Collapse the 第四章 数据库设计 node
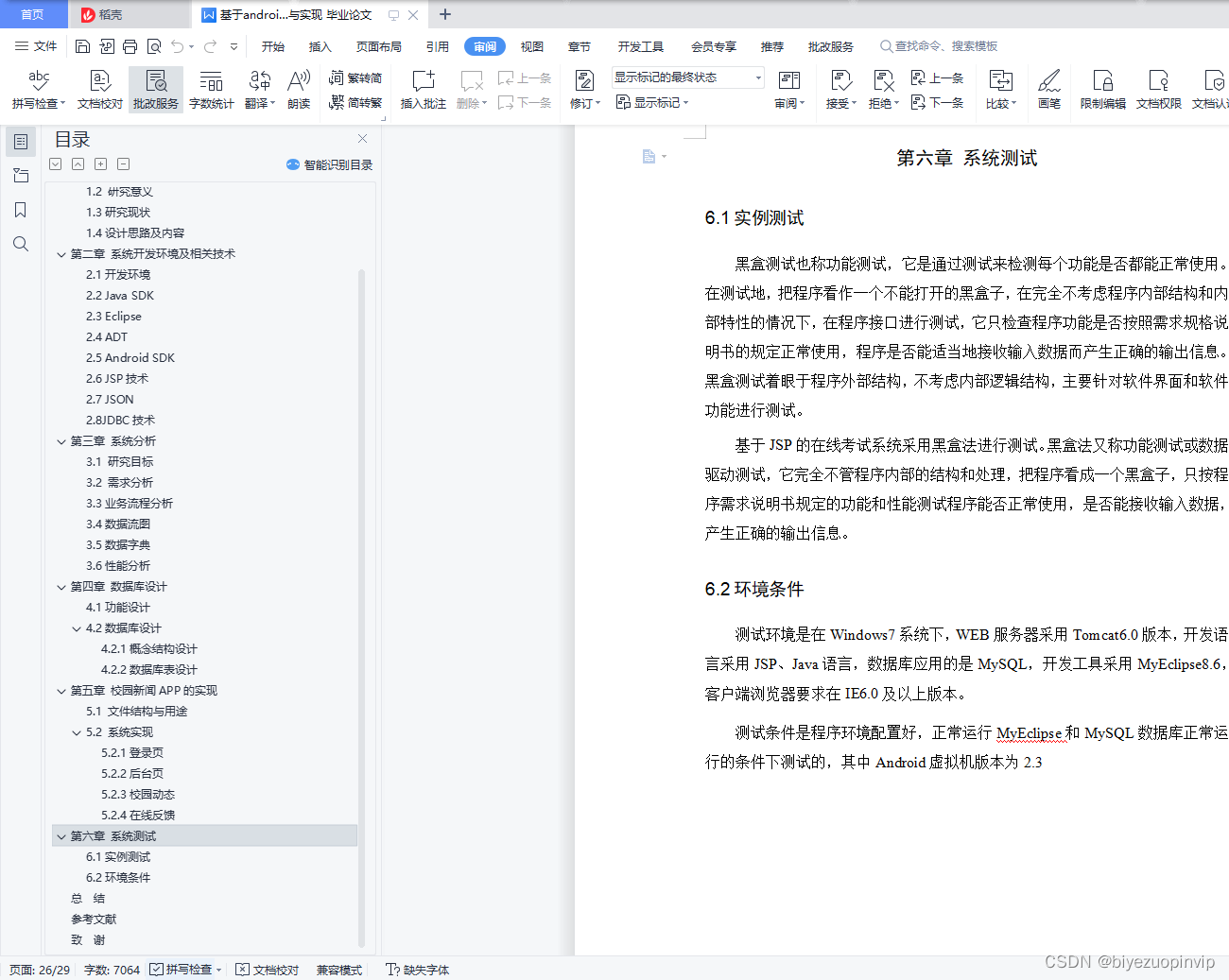The width and height of the screenshot is (1229, 980). tap(61, 587)
